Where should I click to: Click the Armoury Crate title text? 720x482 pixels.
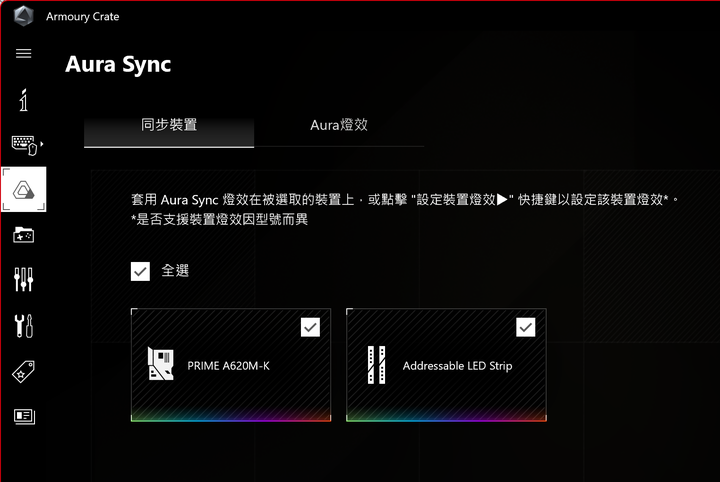point(83,17)
